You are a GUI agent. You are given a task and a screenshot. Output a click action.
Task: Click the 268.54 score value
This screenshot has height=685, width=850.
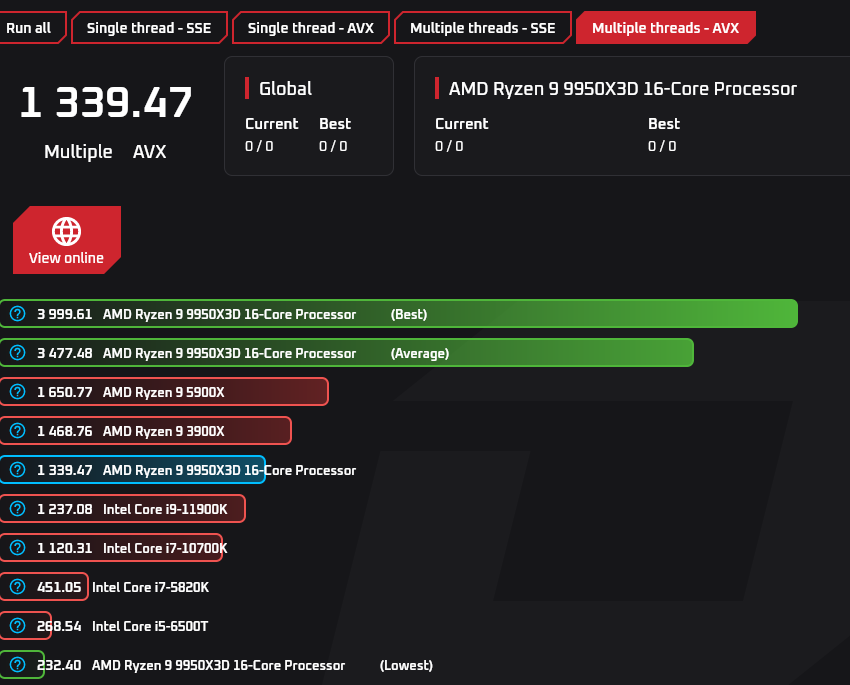[x=59, y=626]
